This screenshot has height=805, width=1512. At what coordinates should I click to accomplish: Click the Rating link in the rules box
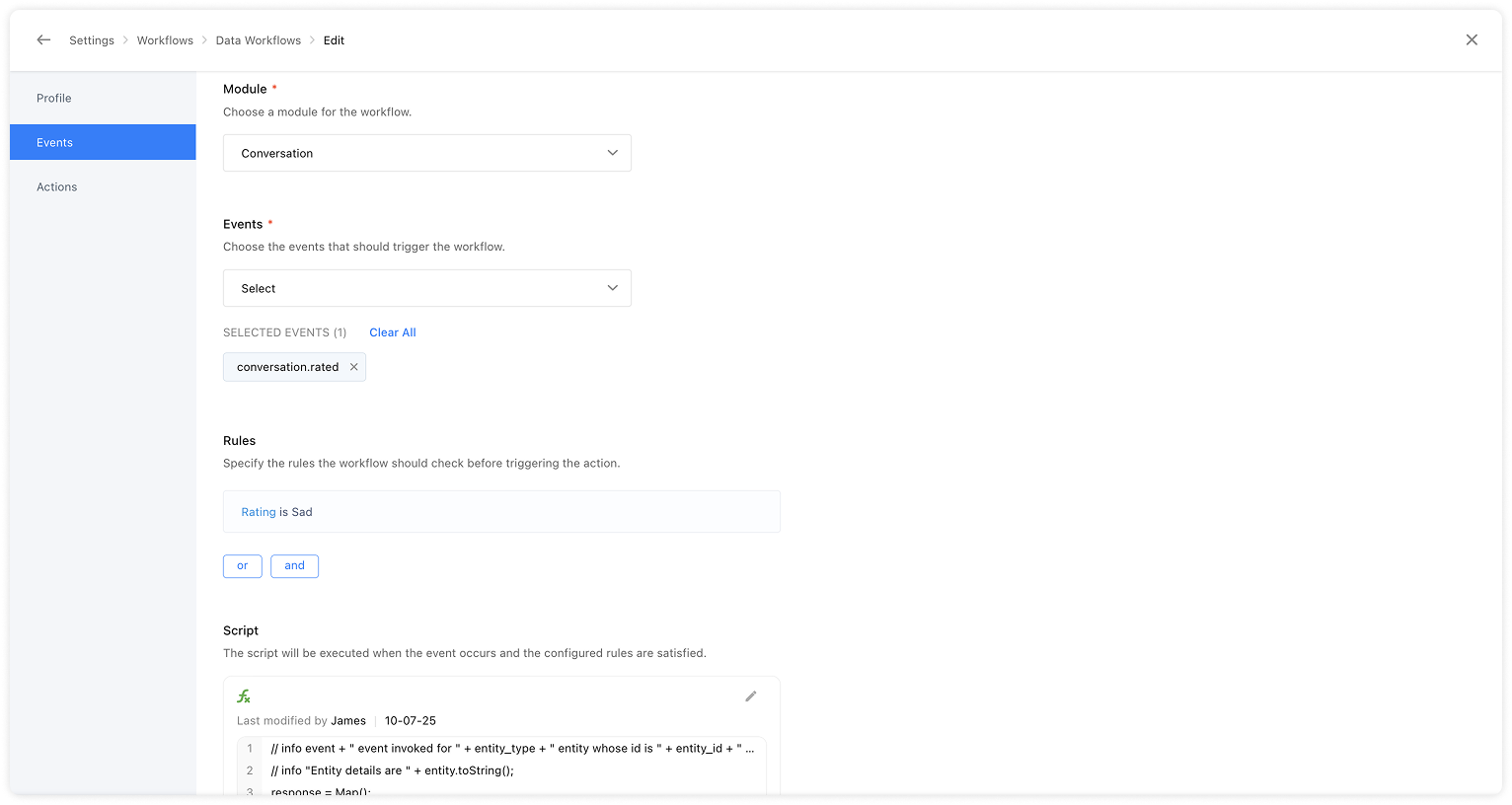(x=258, y=511)
